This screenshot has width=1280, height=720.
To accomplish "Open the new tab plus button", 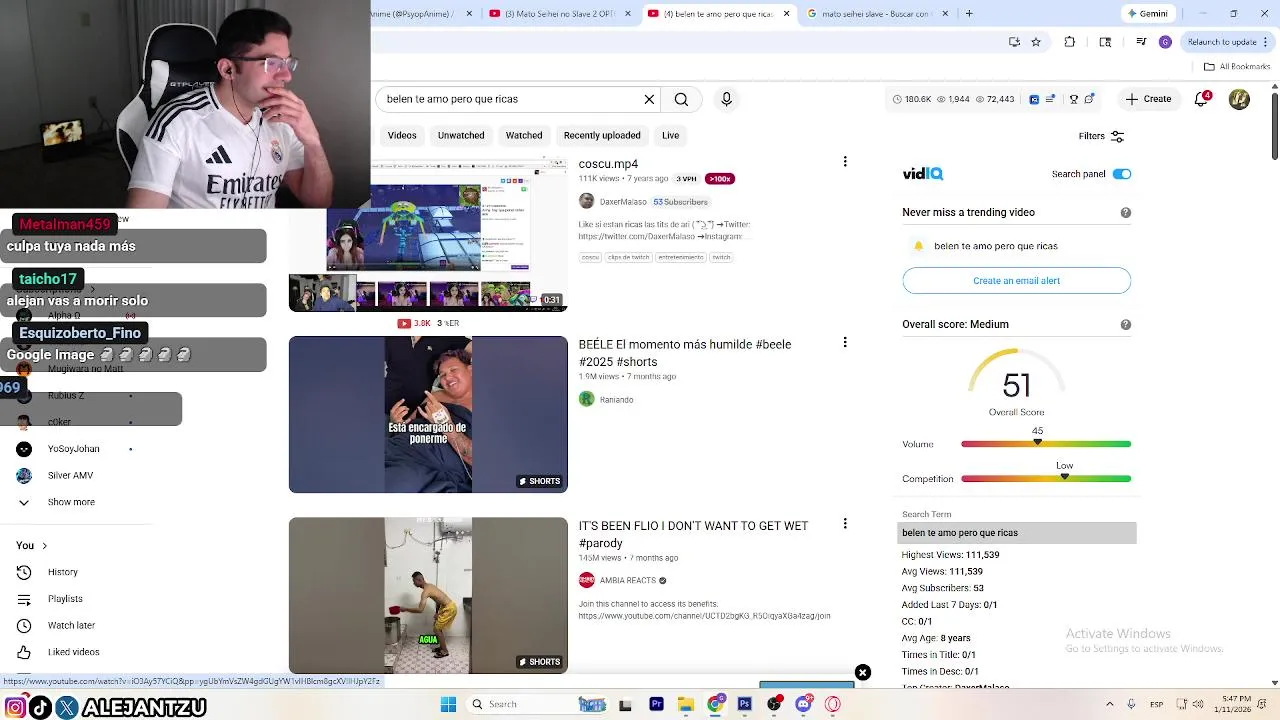I will [969, 13].
